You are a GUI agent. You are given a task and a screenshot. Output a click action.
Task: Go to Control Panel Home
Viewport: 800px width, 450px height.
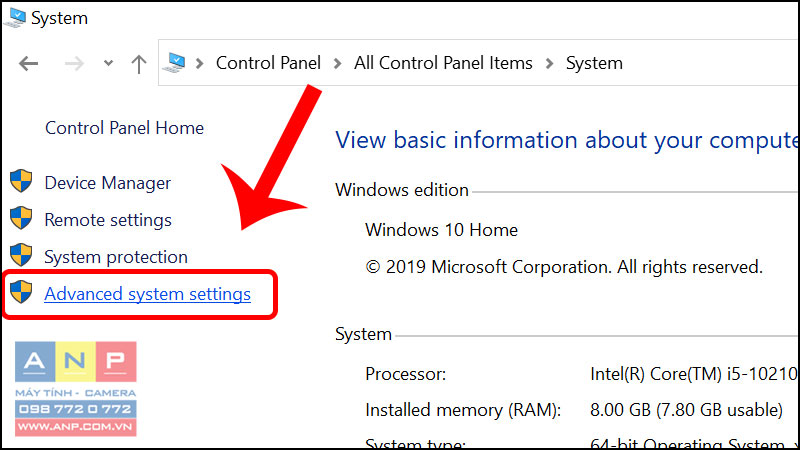pos(124,128)
